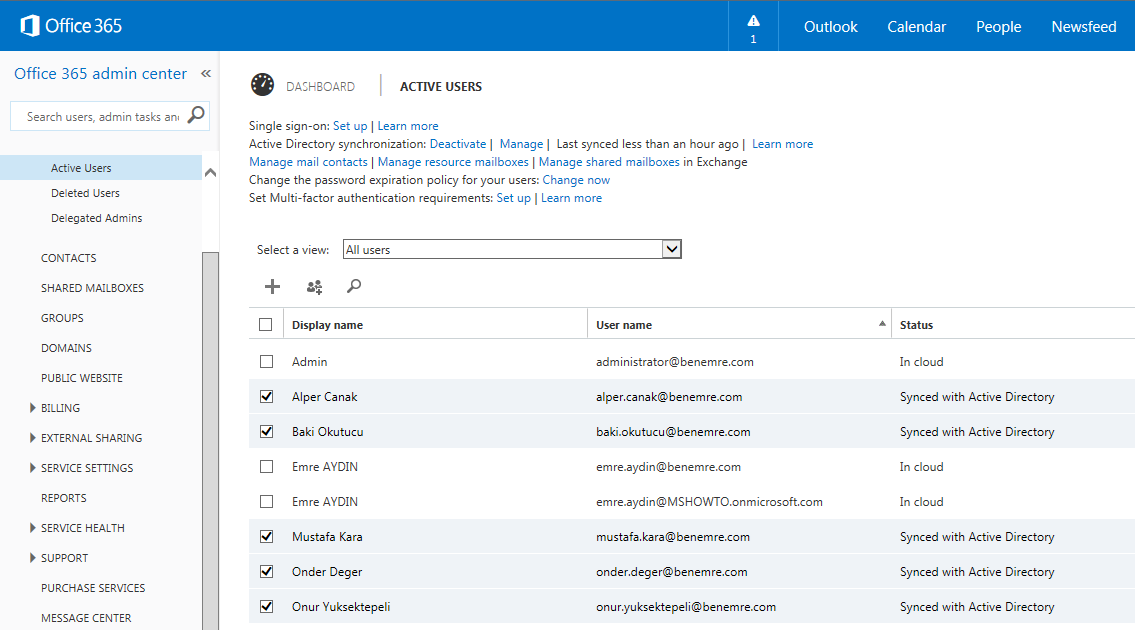Toggle the select all users checkbox
Image resolution: width=1135 pixels, height=630 pixels.
[x=266, y=324]
